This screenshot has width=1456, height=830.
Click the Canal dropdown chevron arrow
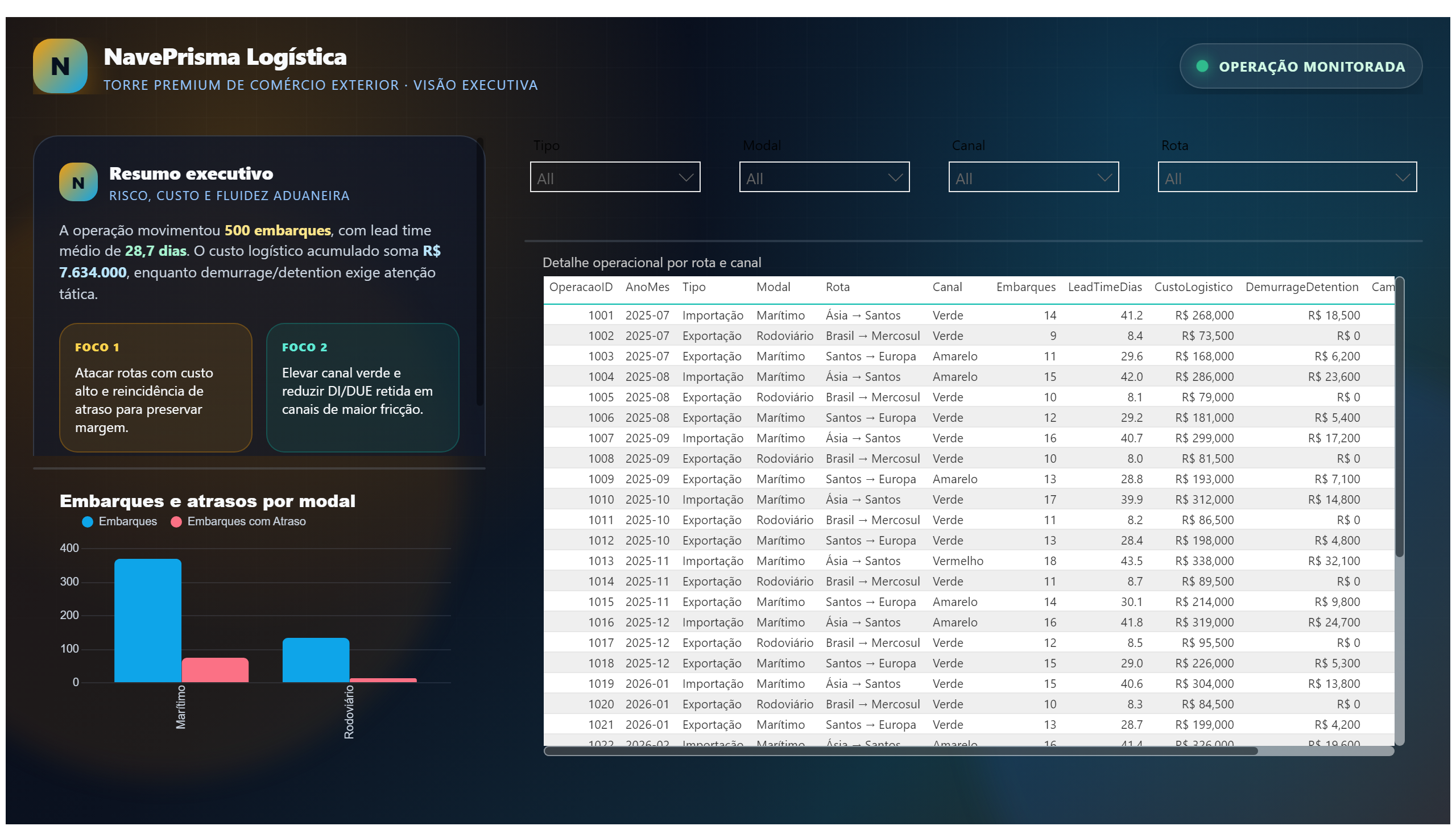[x=1104, y=178]
